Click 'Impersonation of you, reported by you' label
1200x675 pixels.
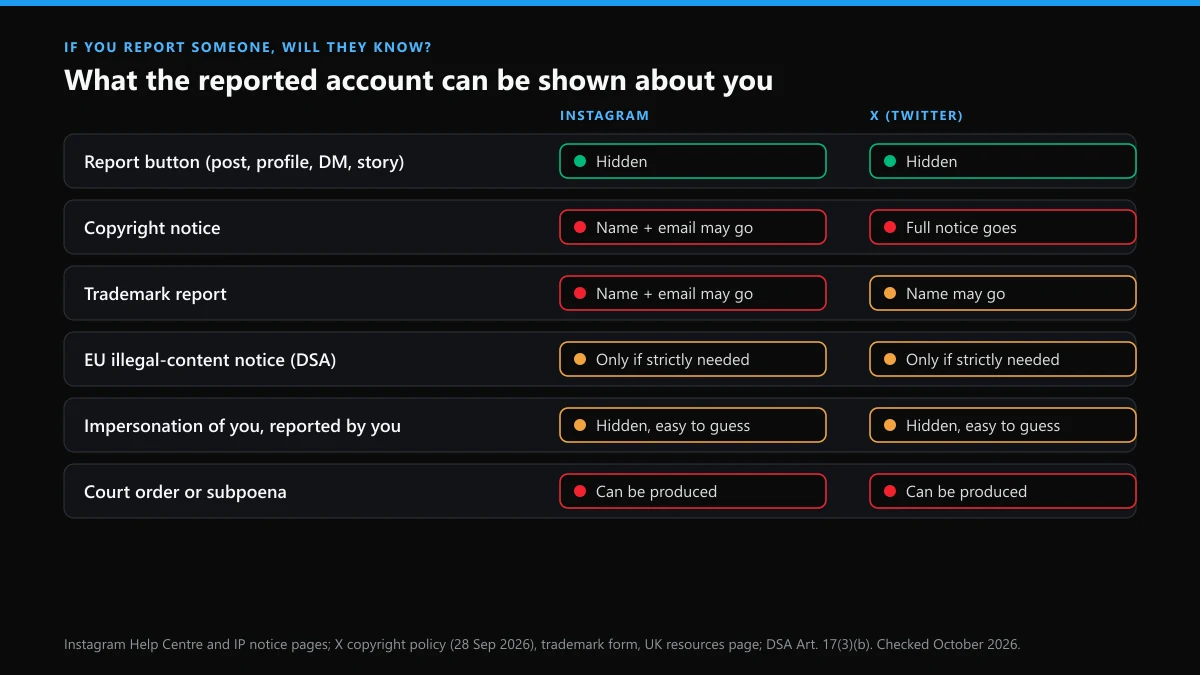pos(242,426)
